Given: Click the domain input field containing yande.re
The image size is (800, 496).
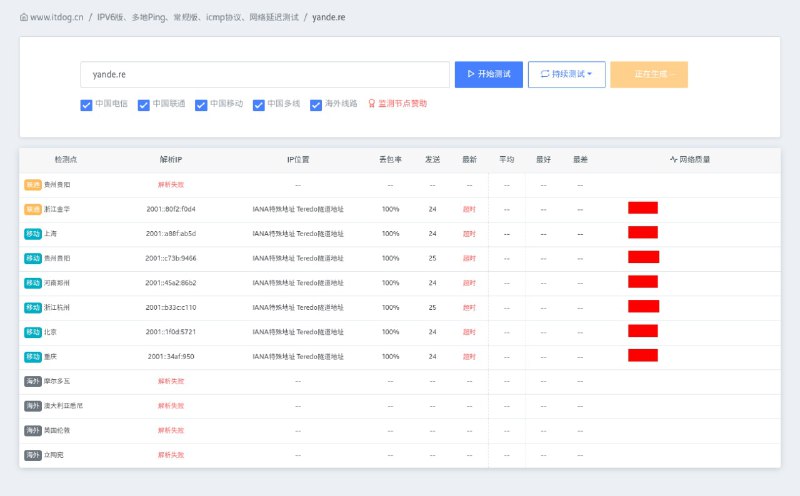Looking at the screenshot, I should pos(264,74).
